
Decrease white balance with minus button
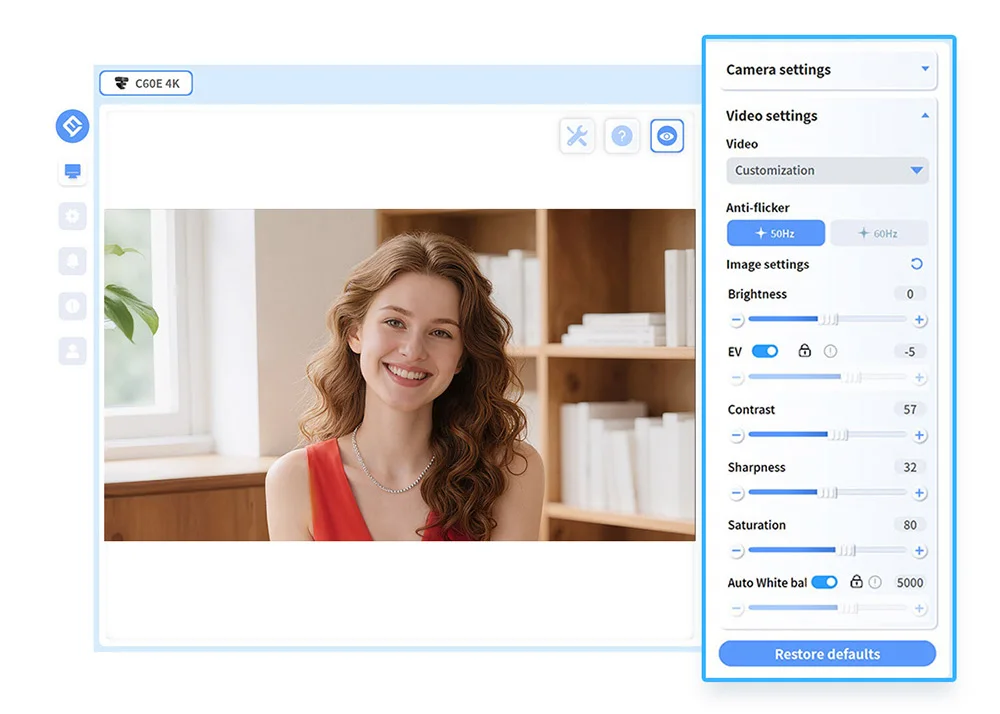(737, 609)
